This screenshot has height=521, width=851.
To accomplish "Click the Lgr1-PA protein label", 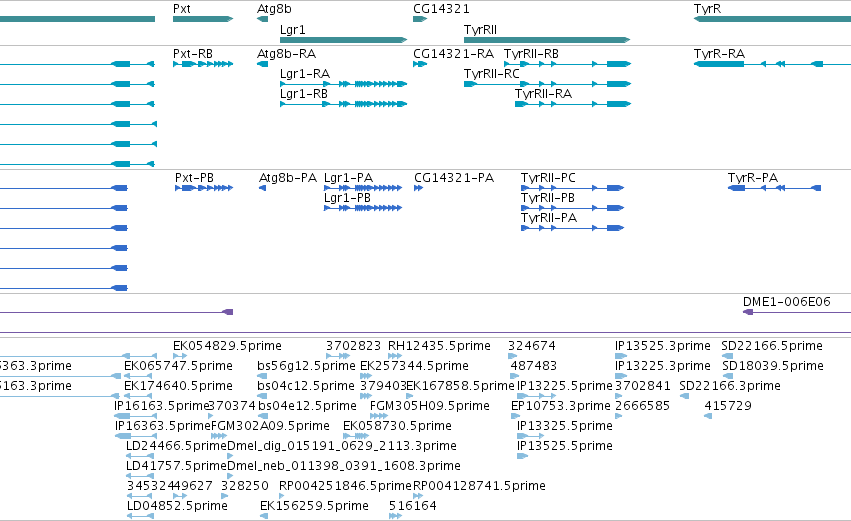I will coord(348,178).
